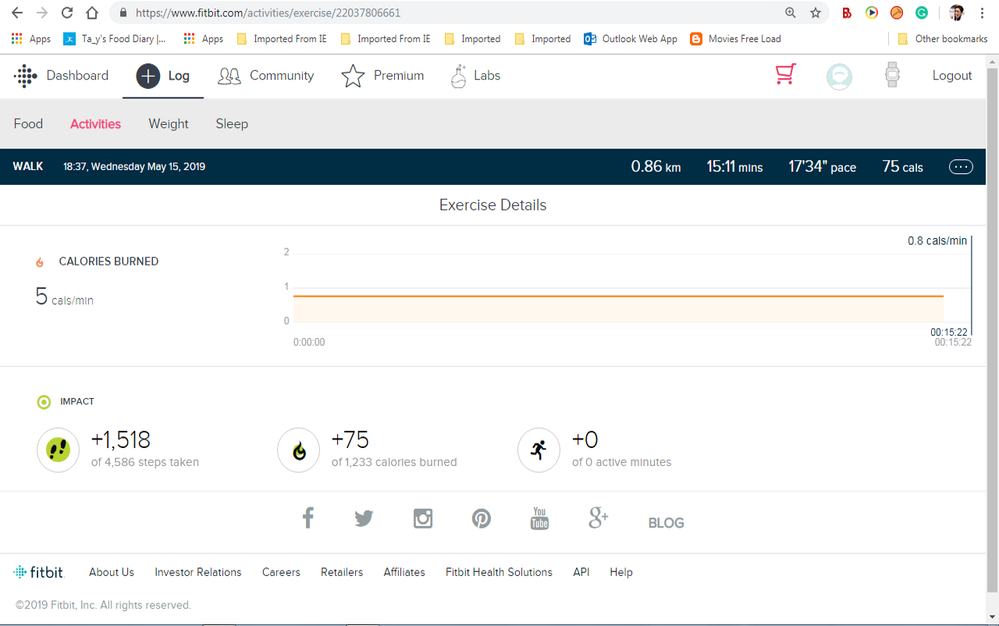Click the About Us footer link
The image size is (999, 626).
[x=111, y=572]
